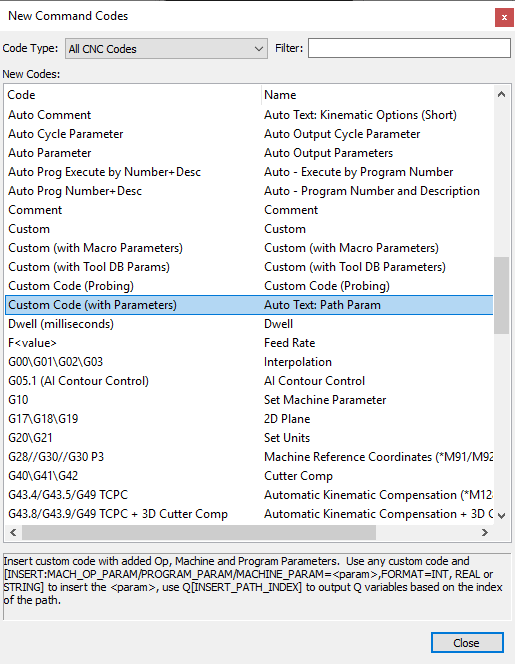
Task: Select the G05.1 (AI Contour Control) row
Action: [249, 381]
